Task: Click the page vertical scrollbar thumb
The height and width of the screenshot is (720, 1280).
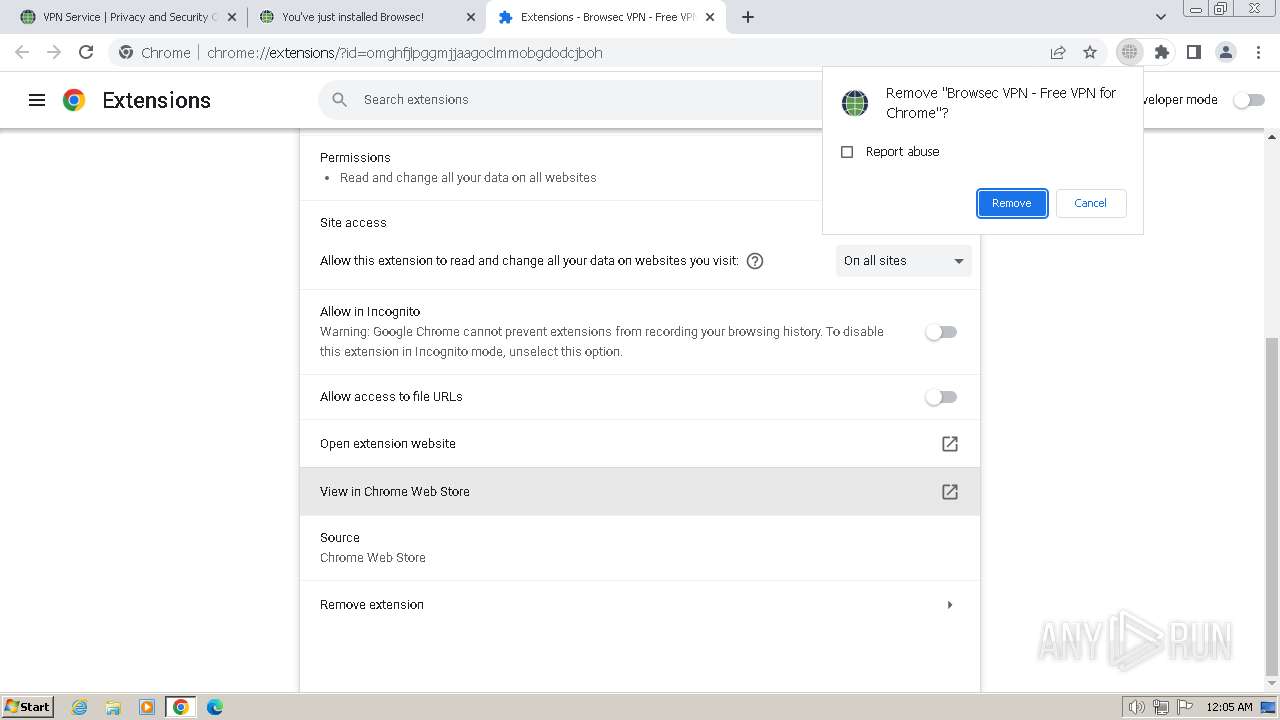Action: click(1271, 506)
